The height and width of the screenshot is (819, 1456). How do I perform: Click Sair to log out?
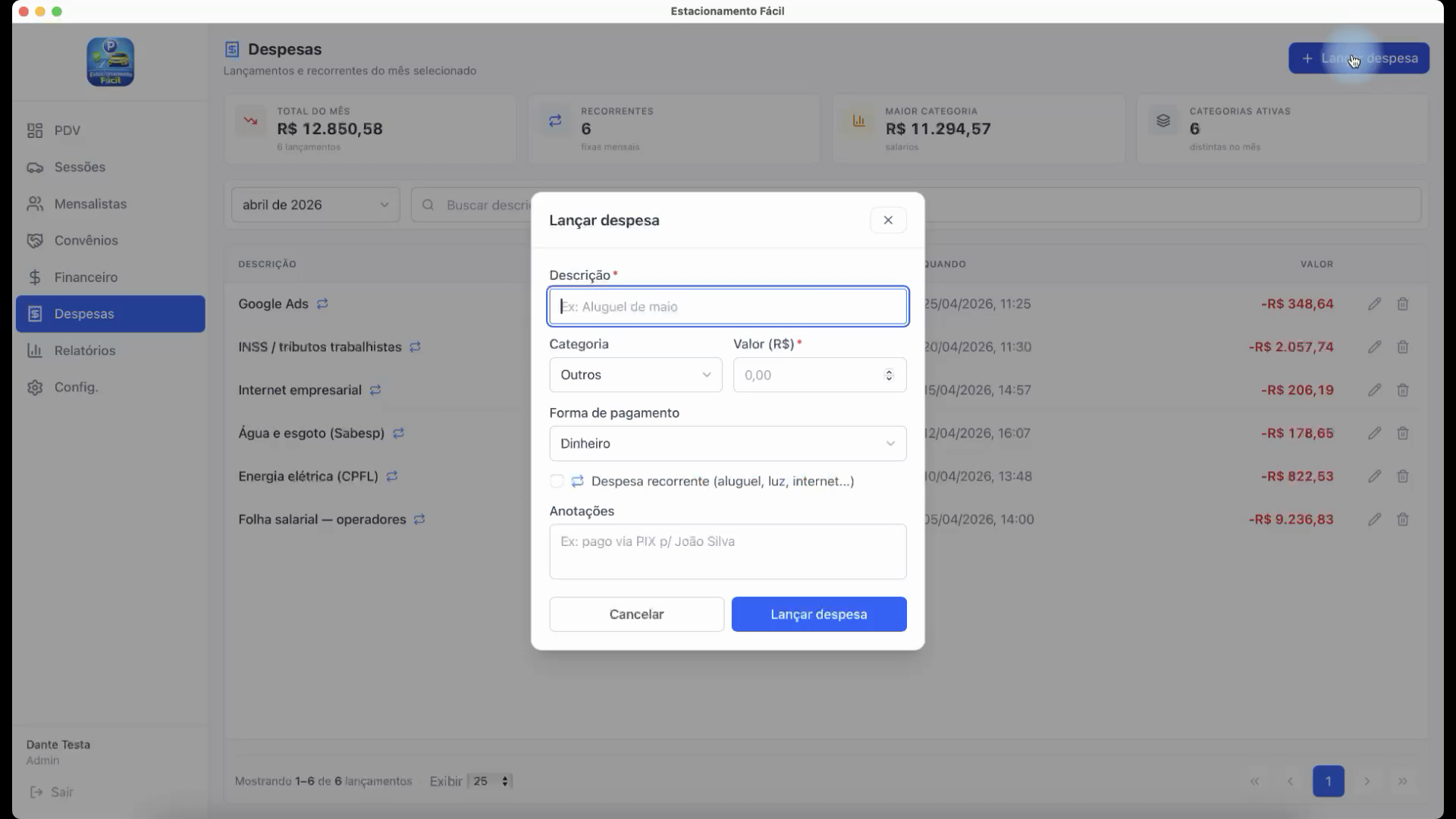point(52,792)
